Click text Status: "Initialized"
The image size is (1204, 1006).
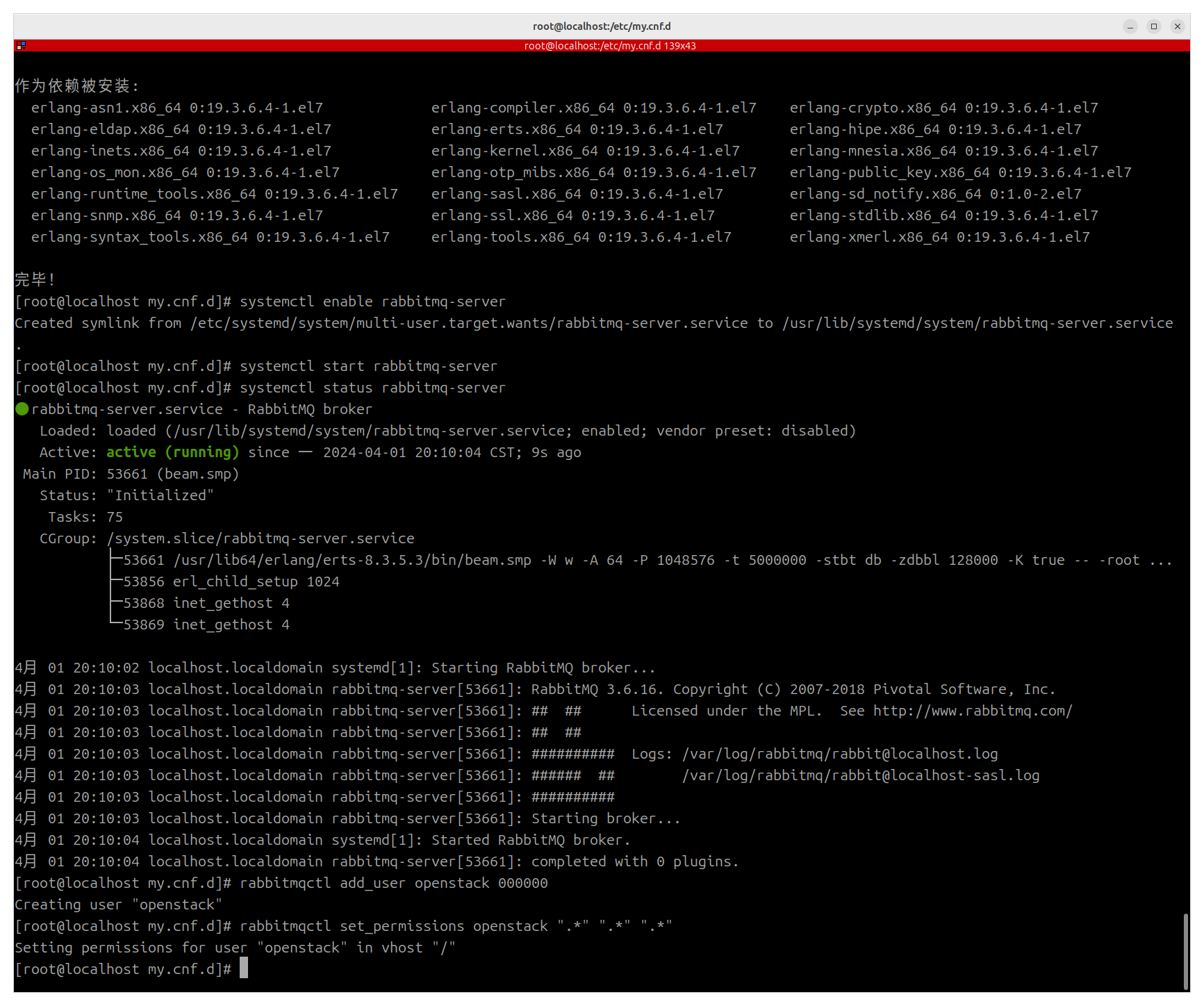click(x=127, y=496)
